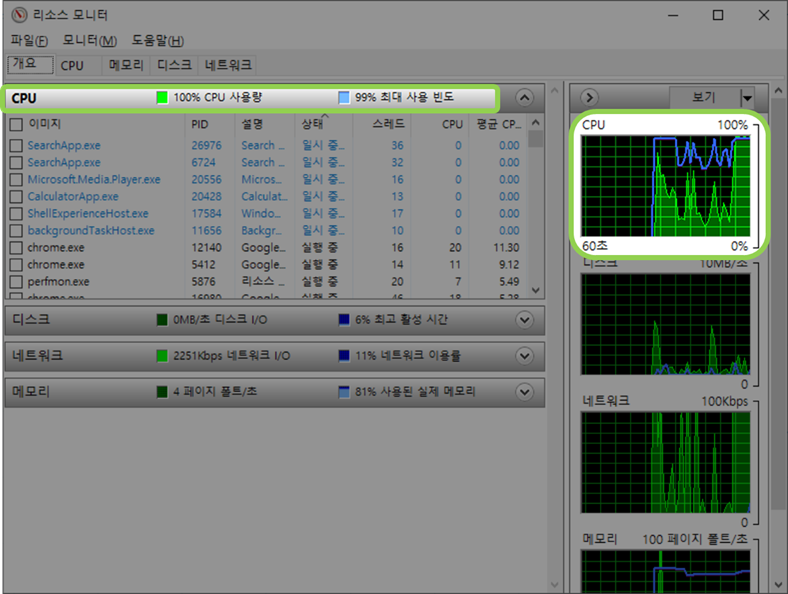The height and width of the screenshot is (594, 788).
Task: Collapse the CPU section with the up chevron
Action: pyautogui.click(x=524, y=97)
